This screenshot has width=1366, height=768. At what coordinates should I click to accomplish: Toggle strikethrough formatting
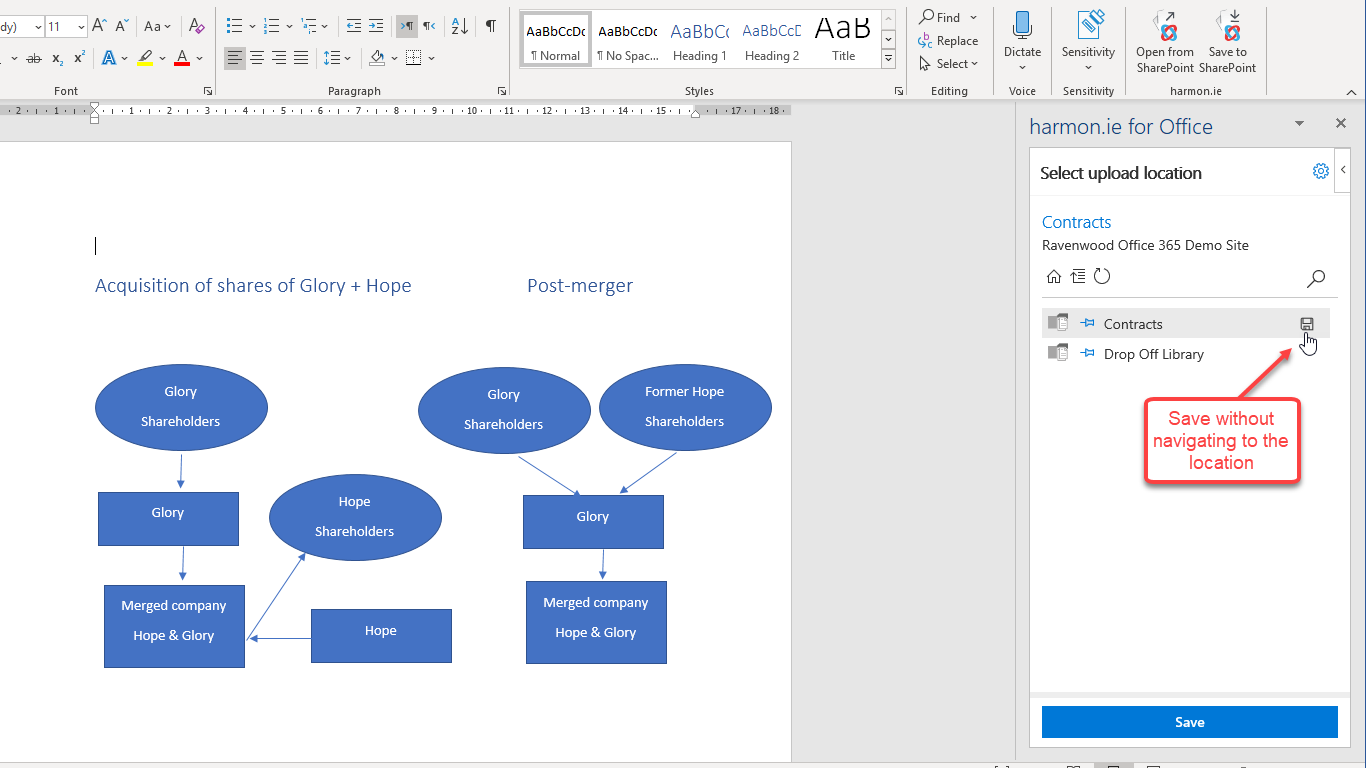[34, 59]
